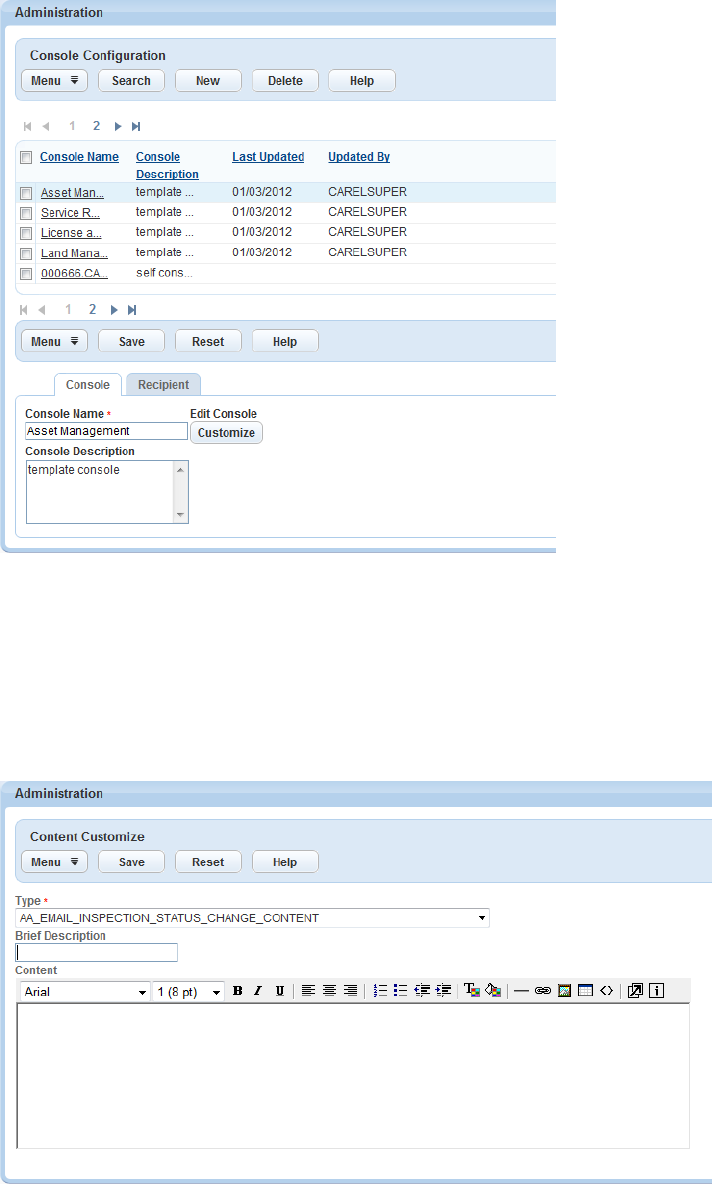The height and width of the screenshot is (1184, 712).
Task: Click into the Brief Description input field
Action: click(97, 952)
